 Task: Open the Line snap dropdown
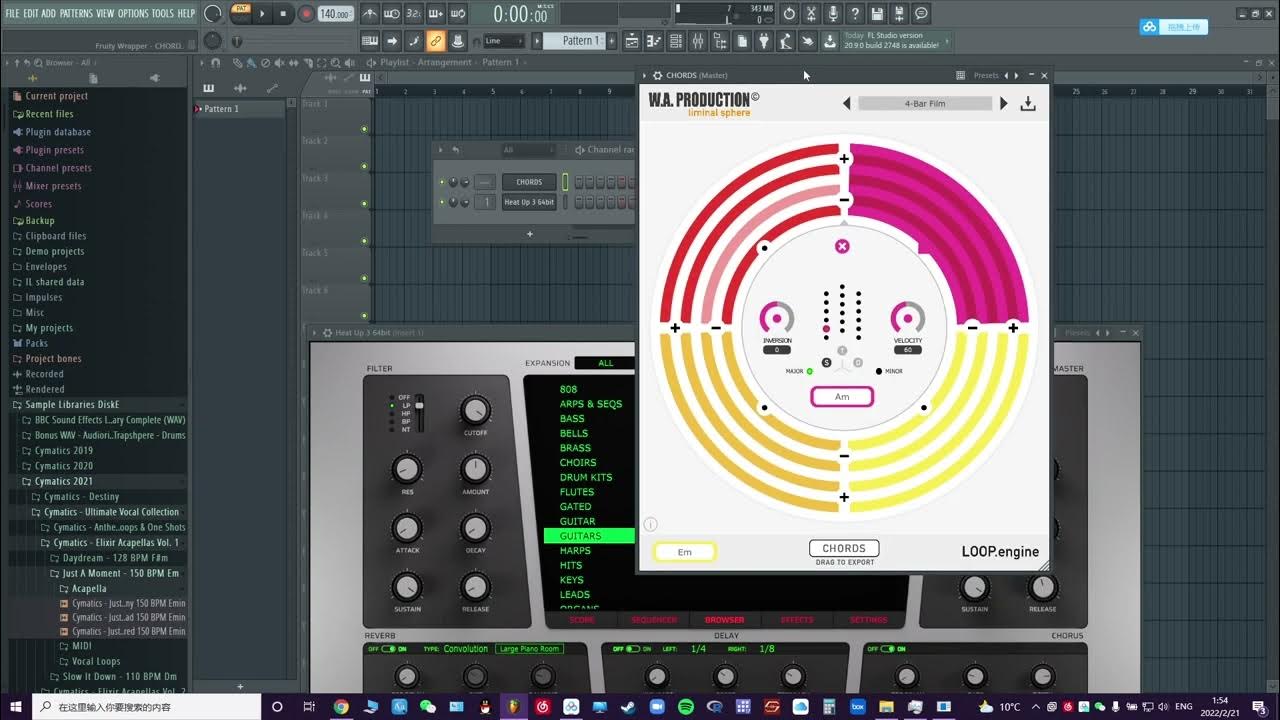(504, 41)
